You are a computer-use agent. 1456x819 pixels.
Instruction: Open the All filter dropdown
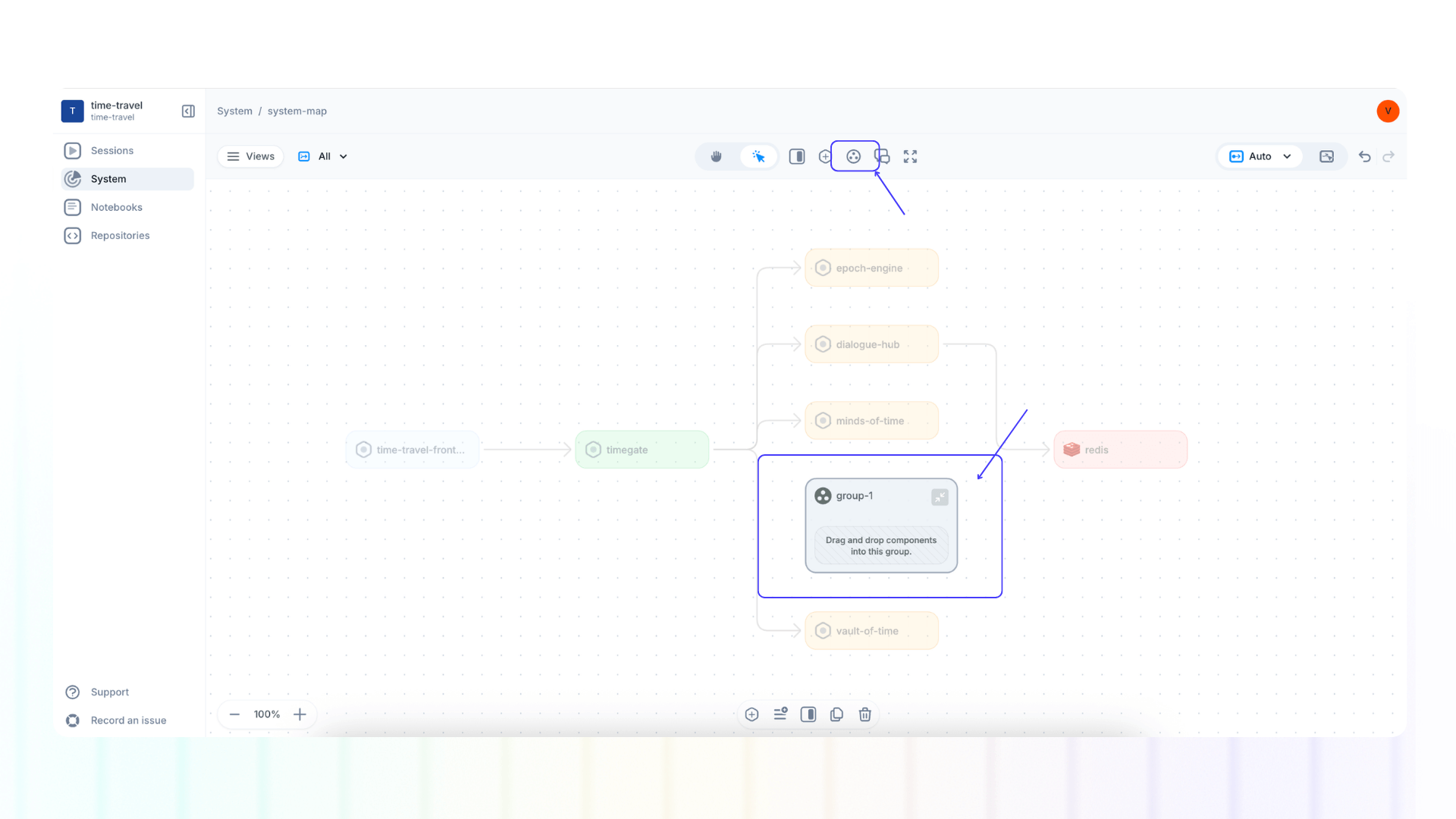(322, 156)
